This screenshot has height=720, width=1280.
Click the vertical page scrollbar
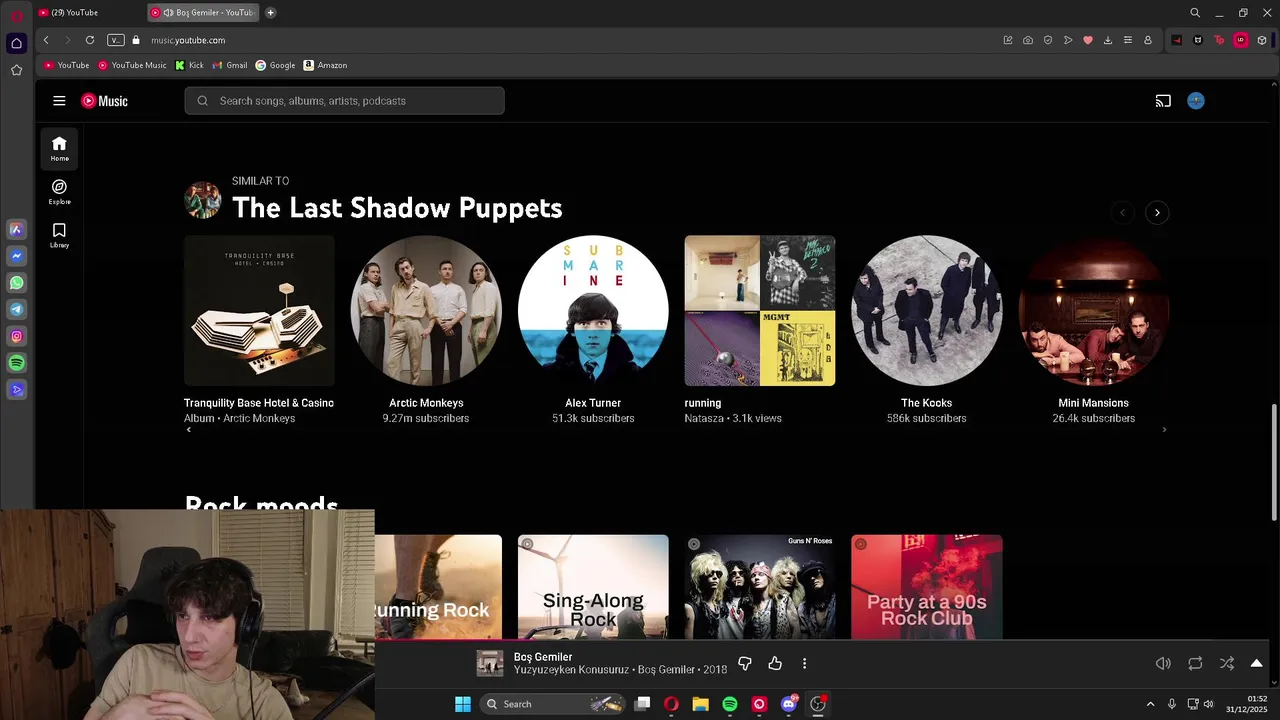coord(1274,462)
